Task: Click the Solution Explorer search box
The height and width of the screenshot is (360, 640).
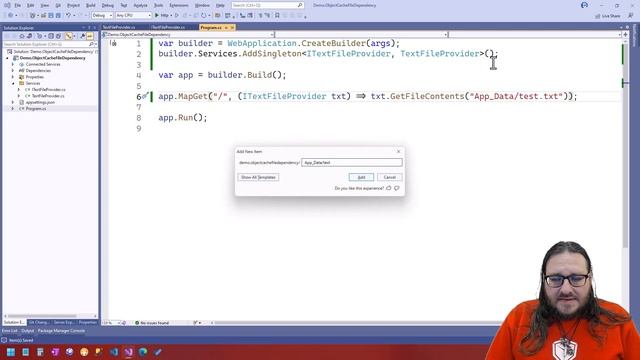Action: 50,44
